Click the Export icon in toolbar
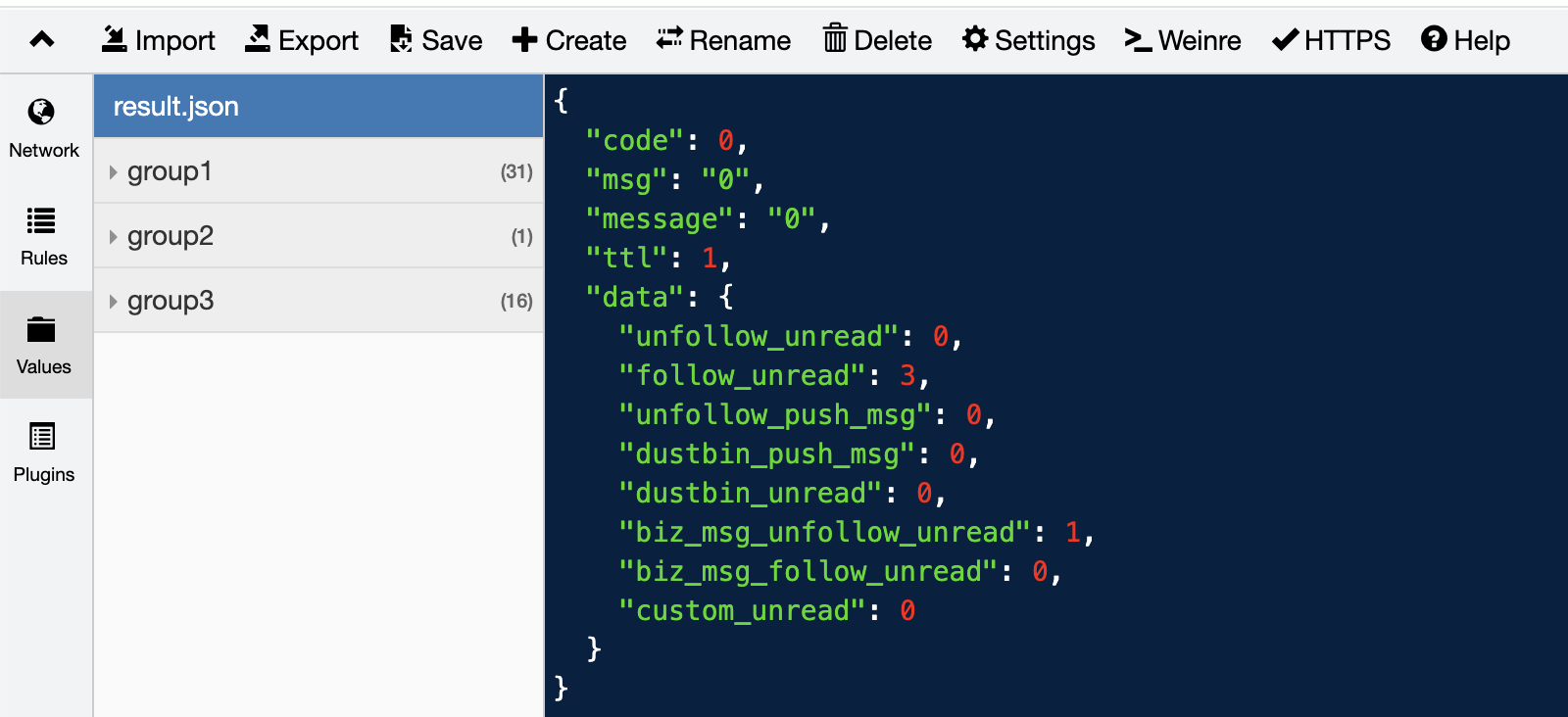Image resolution: width=1568 pixels, height=717 pixels. [258, 39]
